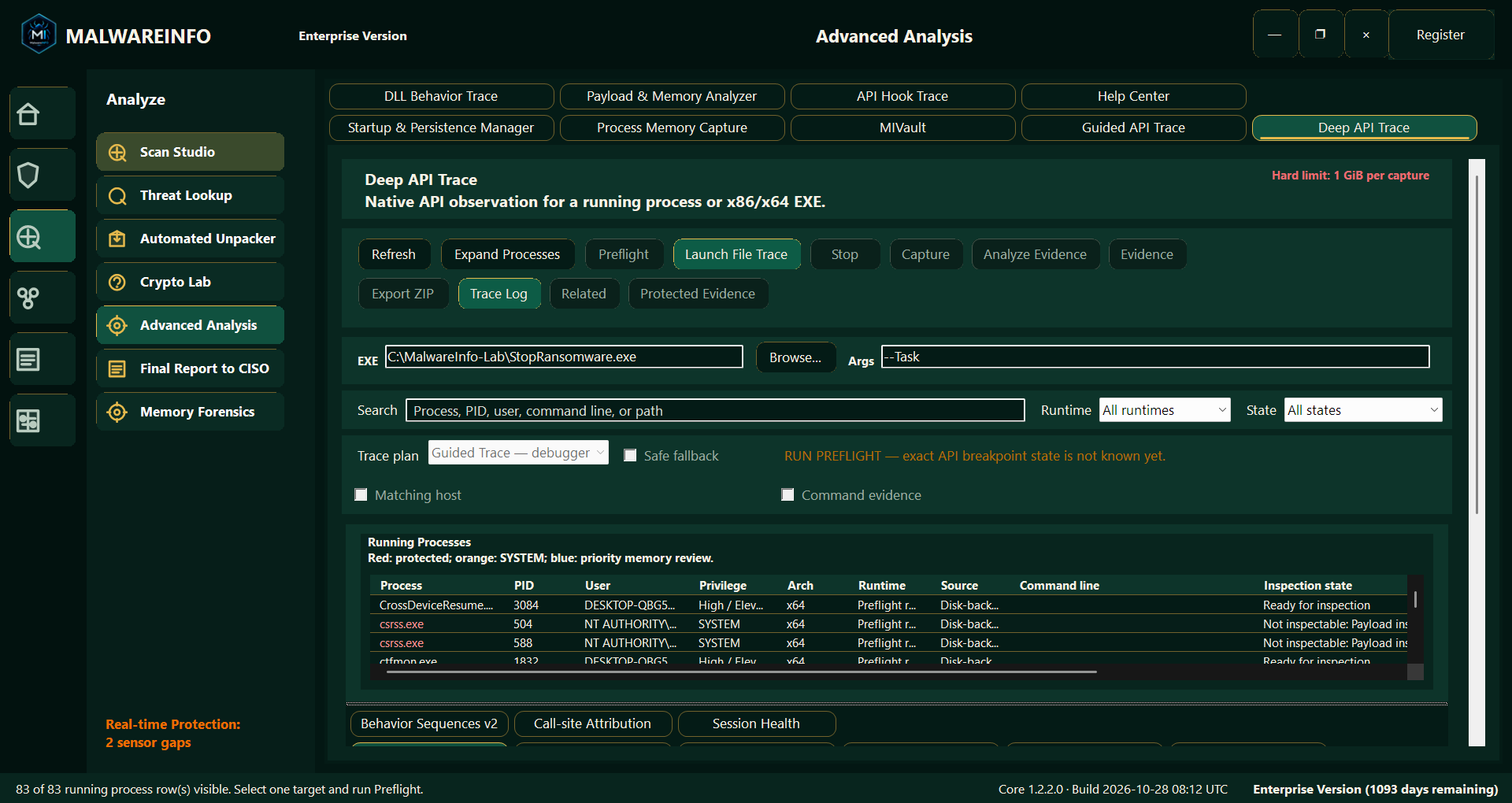This screenshot has height=803, width=1512.
Task: Click the Browse... button
Action: point(795,357)
